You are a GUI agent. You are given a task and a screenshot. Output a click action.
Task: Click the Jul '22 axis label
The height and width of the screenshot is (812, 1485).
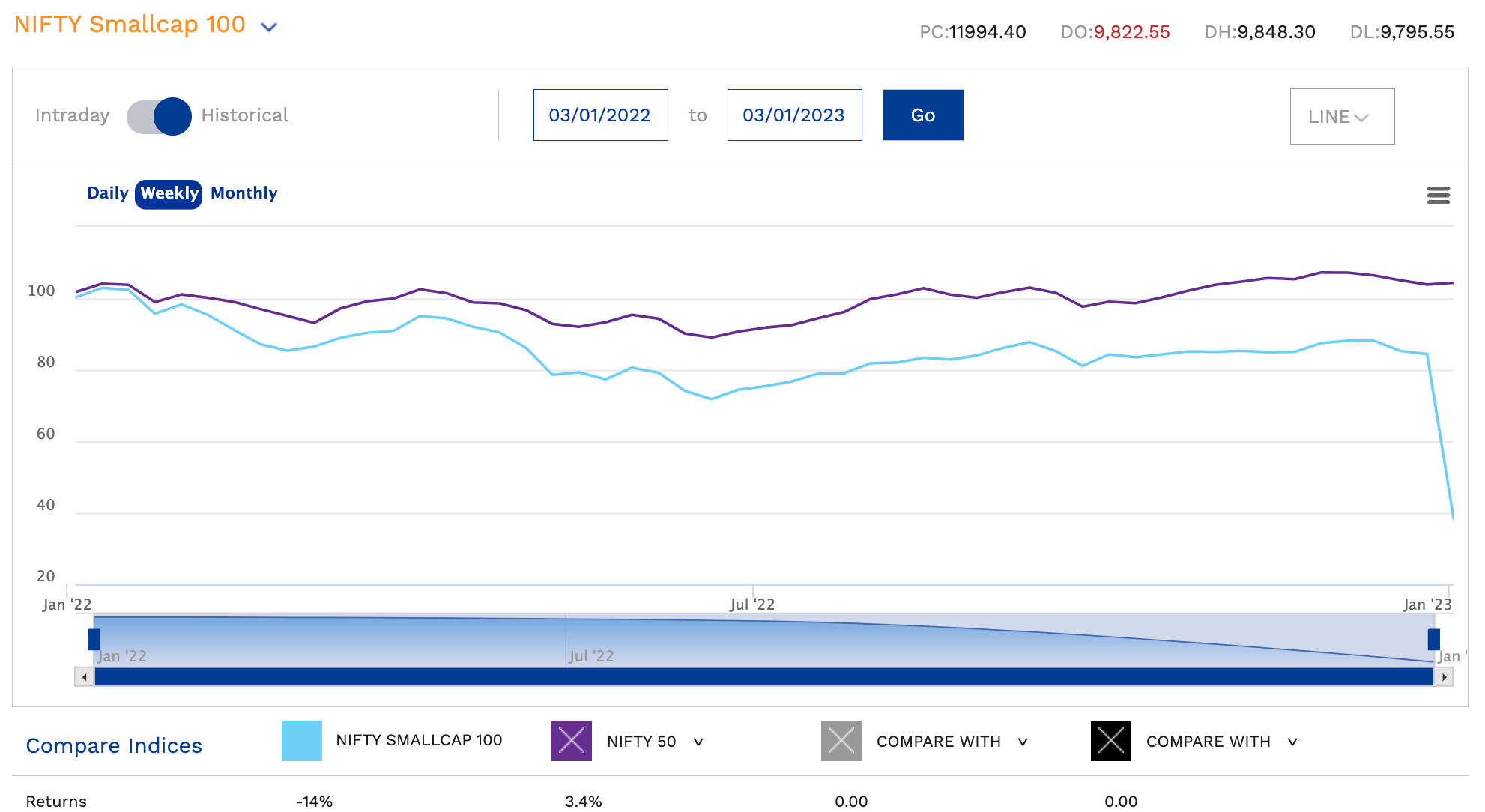coord(752,605)
